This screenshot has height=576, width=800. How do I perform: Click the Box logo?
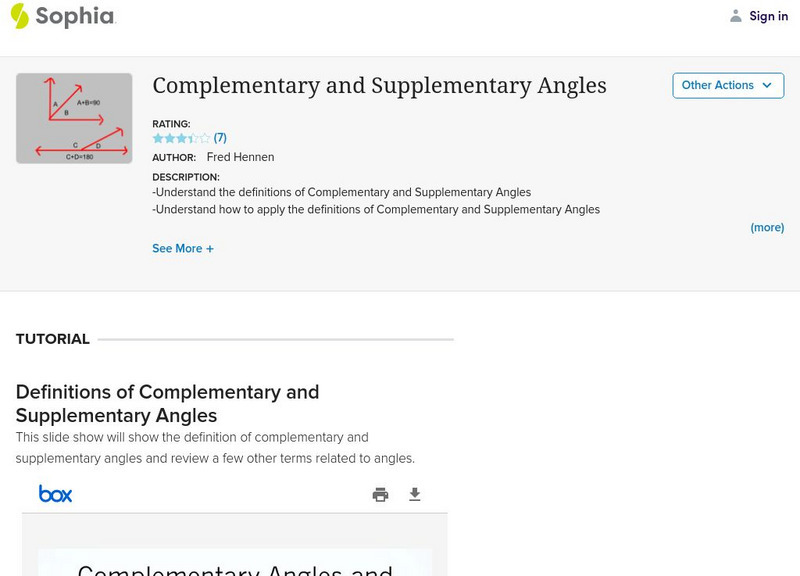pos(55,494)
